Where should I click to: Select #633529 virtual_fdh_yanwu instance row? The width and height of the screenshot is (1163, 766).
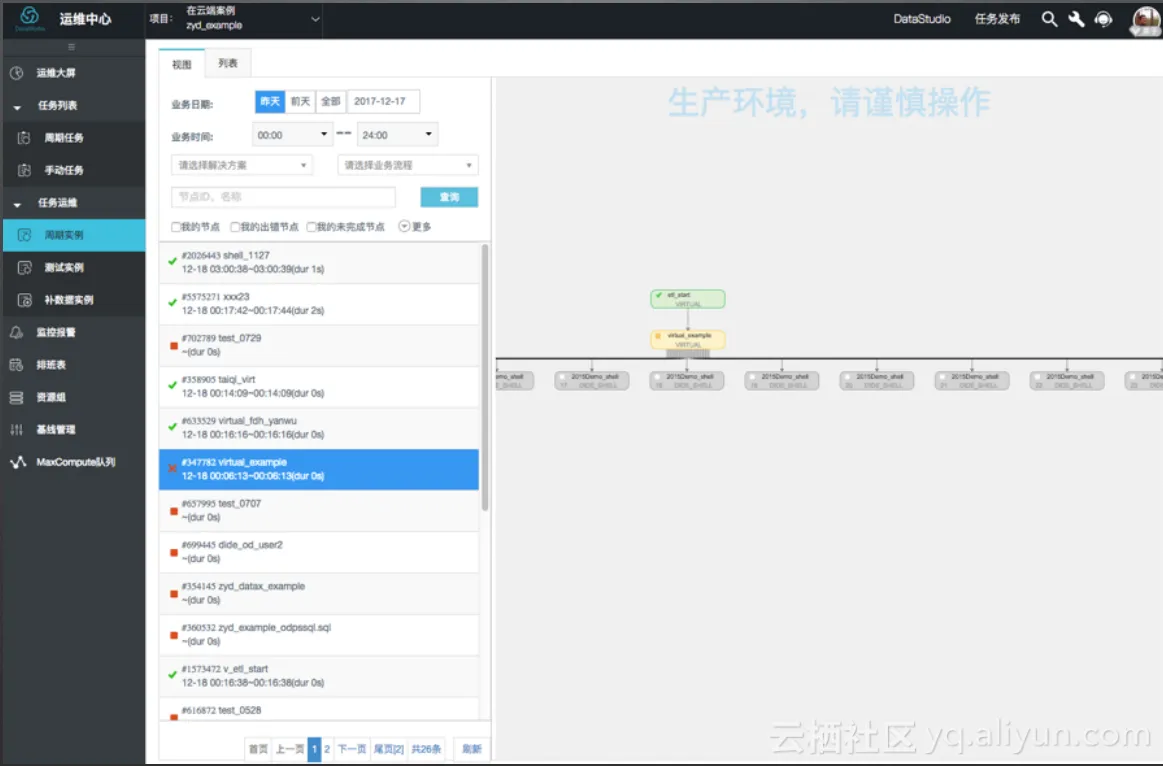tap(319, 428)
